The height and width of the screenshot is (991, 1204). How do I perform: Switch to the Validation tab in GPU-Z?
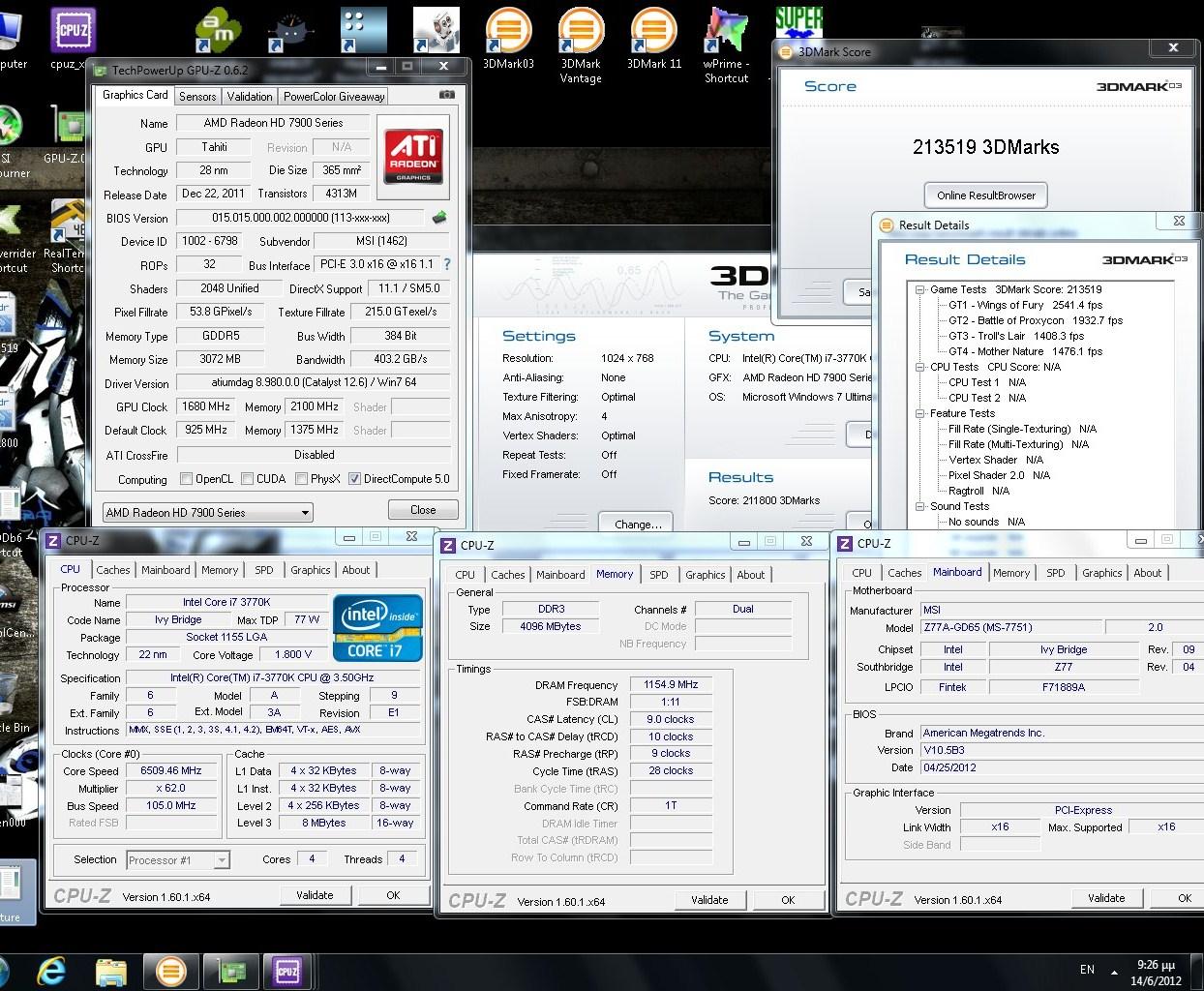(x=250, y=96)
